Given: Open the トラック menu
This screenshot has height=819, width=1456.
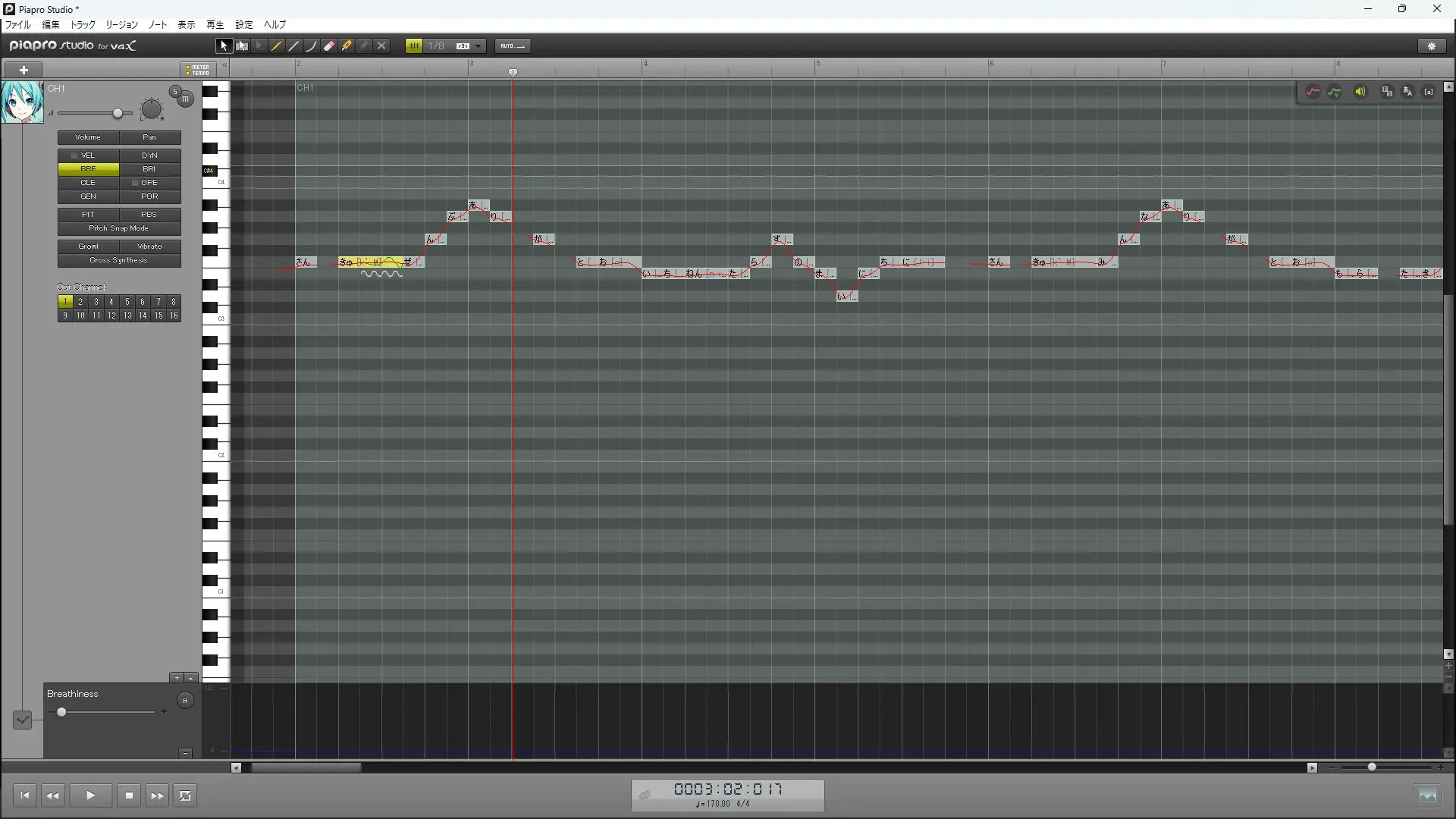Looking at the screenshot, I should 83,25.
